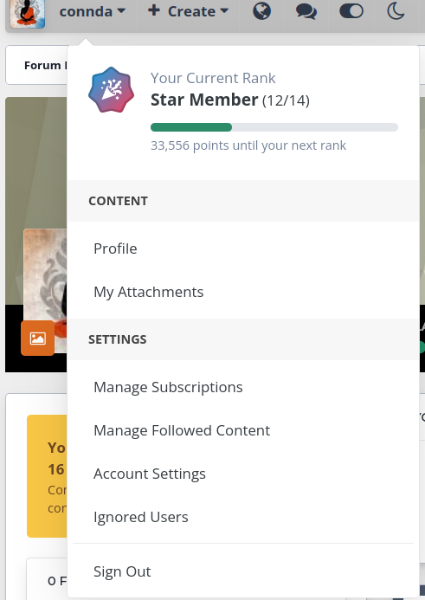The width and height of the screenshot is (425, 600).
Task: Open the messages chat bubbles icon
Action: tap(306, 11)
